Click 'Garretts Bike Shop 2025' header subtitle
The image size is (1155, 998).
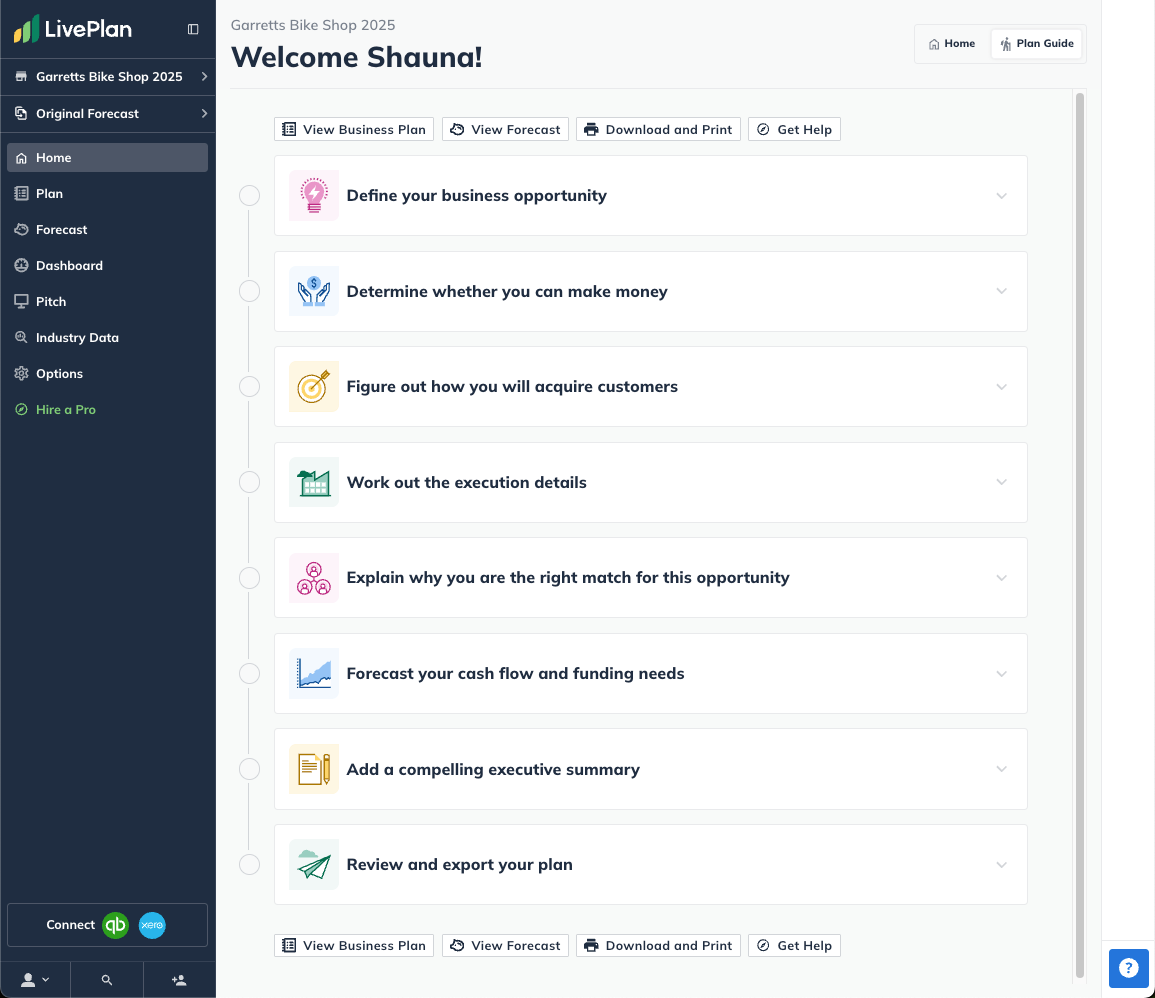313,25
